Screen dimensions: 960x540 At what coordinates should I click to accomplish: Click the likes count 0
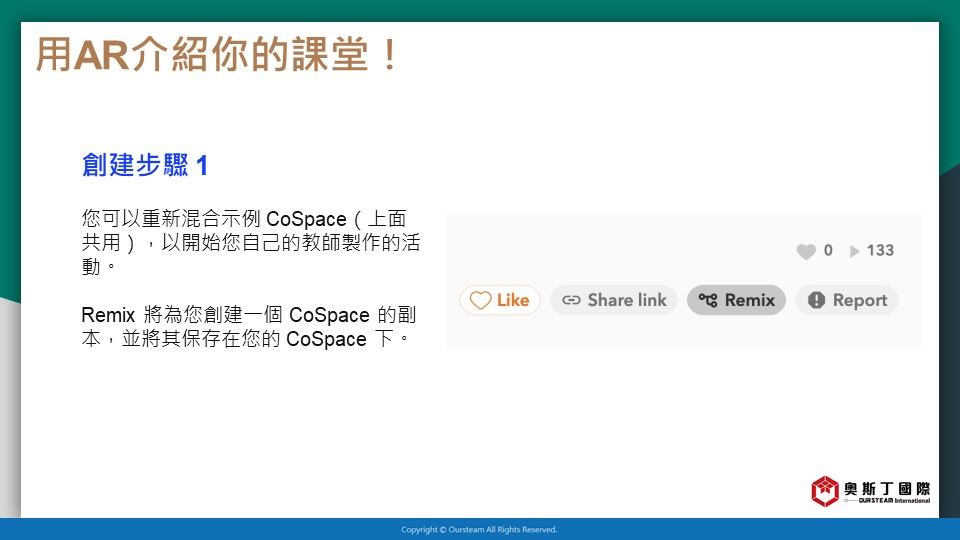828,250
